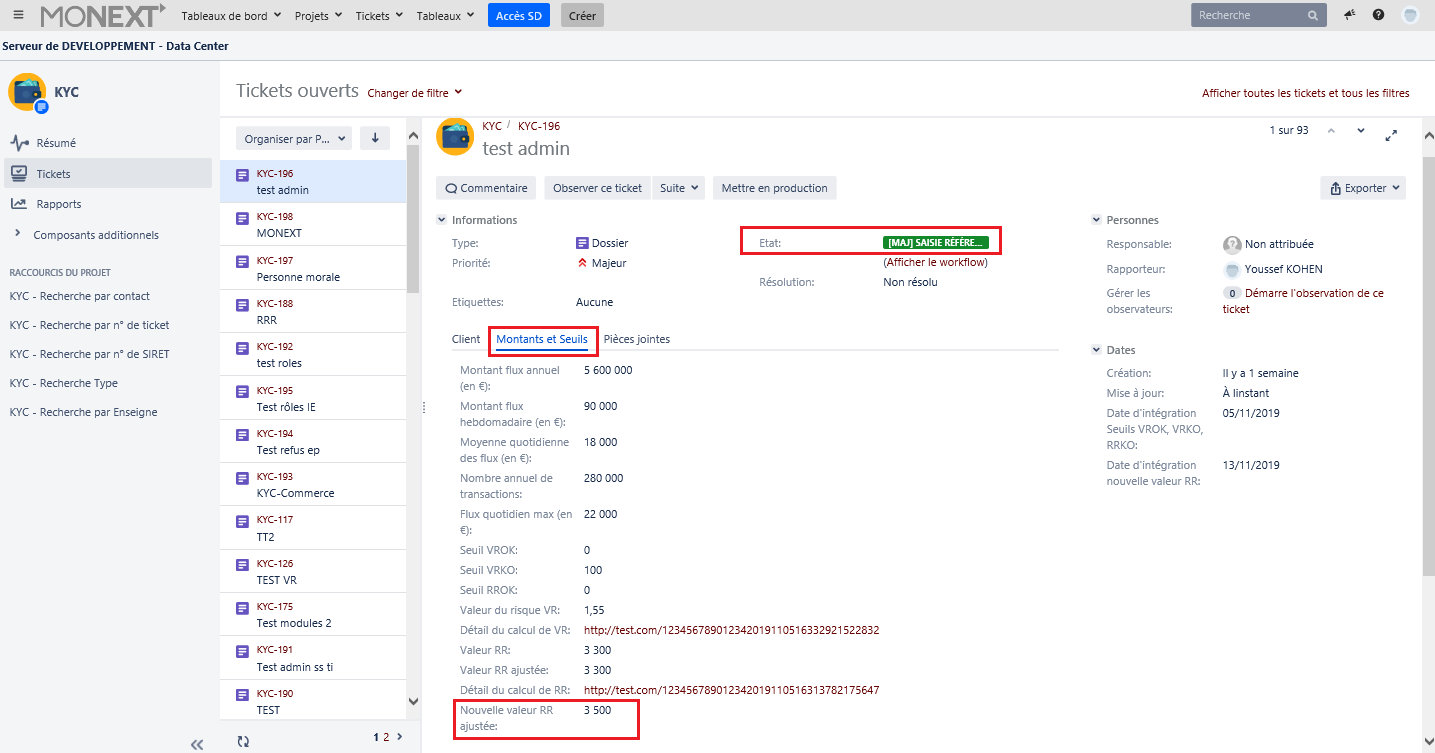
Task: Click the search field Recherche
Action: point(1248,15)
